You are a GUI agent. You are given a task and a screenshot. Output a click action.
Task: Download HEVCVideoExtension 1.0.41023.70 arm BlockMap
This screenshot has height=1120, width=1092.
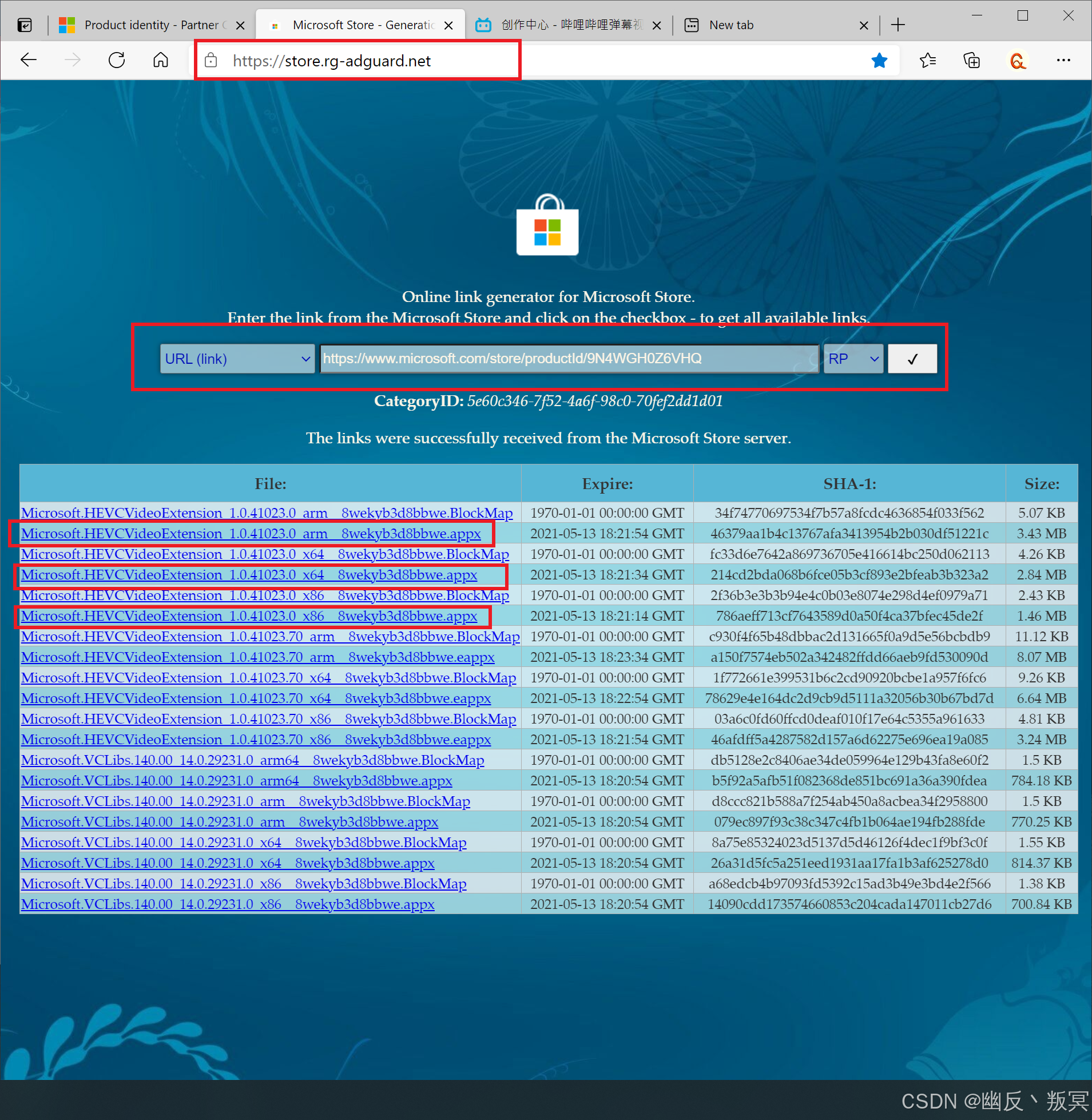click(x=270, y=637)
